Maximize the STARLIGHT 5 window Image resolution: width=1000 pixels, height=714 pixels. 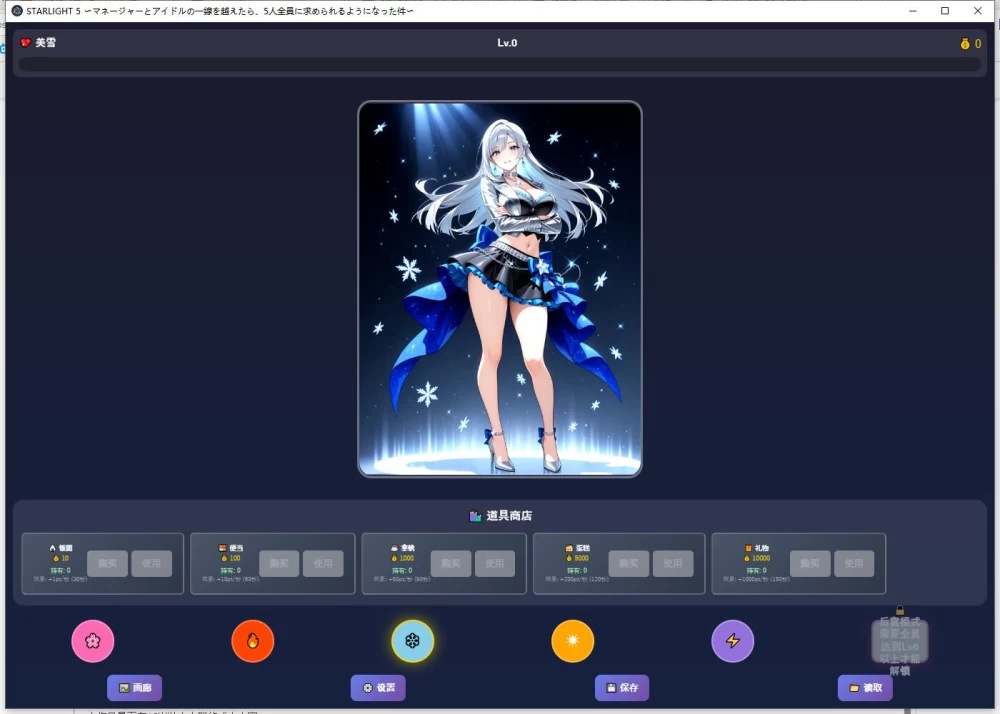click(945, 11)
